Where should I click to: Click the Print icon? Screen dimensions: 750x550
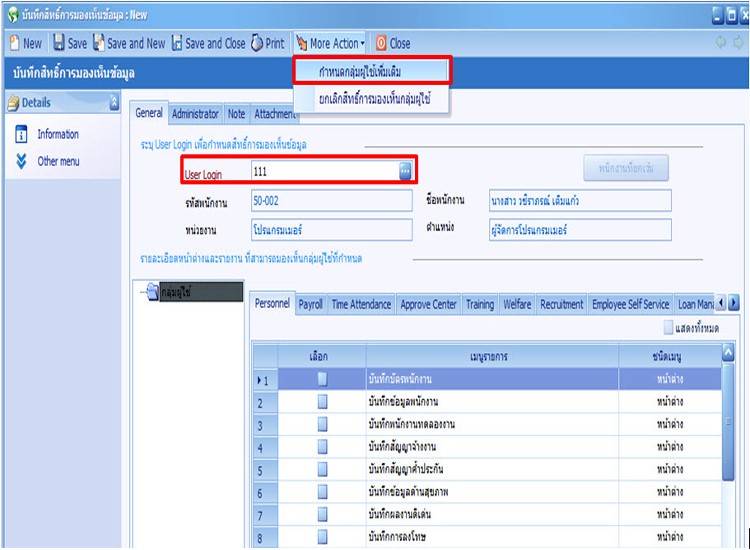[x=257, y=44]
